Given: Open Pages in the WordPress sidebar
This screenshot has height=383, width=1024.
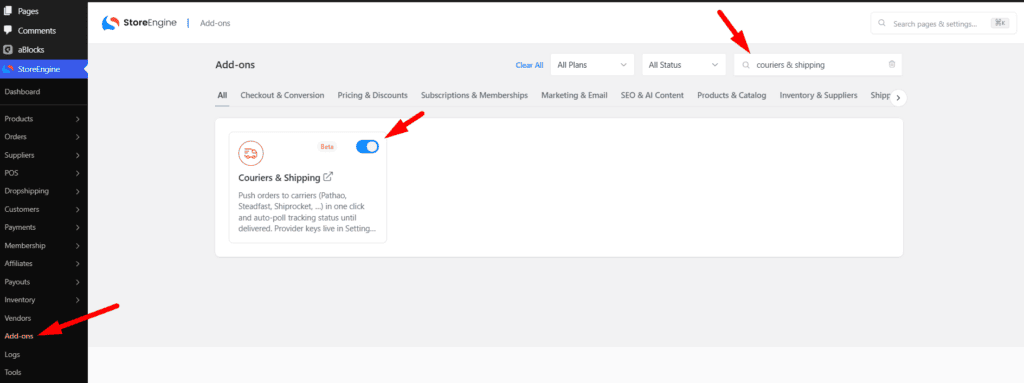Looking at the screenshot, I should (27, 11).
